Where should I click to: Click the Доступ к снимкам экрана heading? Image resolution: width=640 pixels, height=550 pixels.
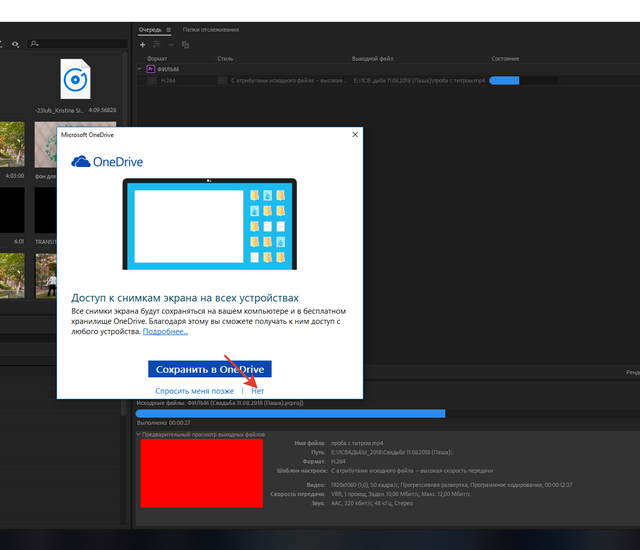[185, 298]
